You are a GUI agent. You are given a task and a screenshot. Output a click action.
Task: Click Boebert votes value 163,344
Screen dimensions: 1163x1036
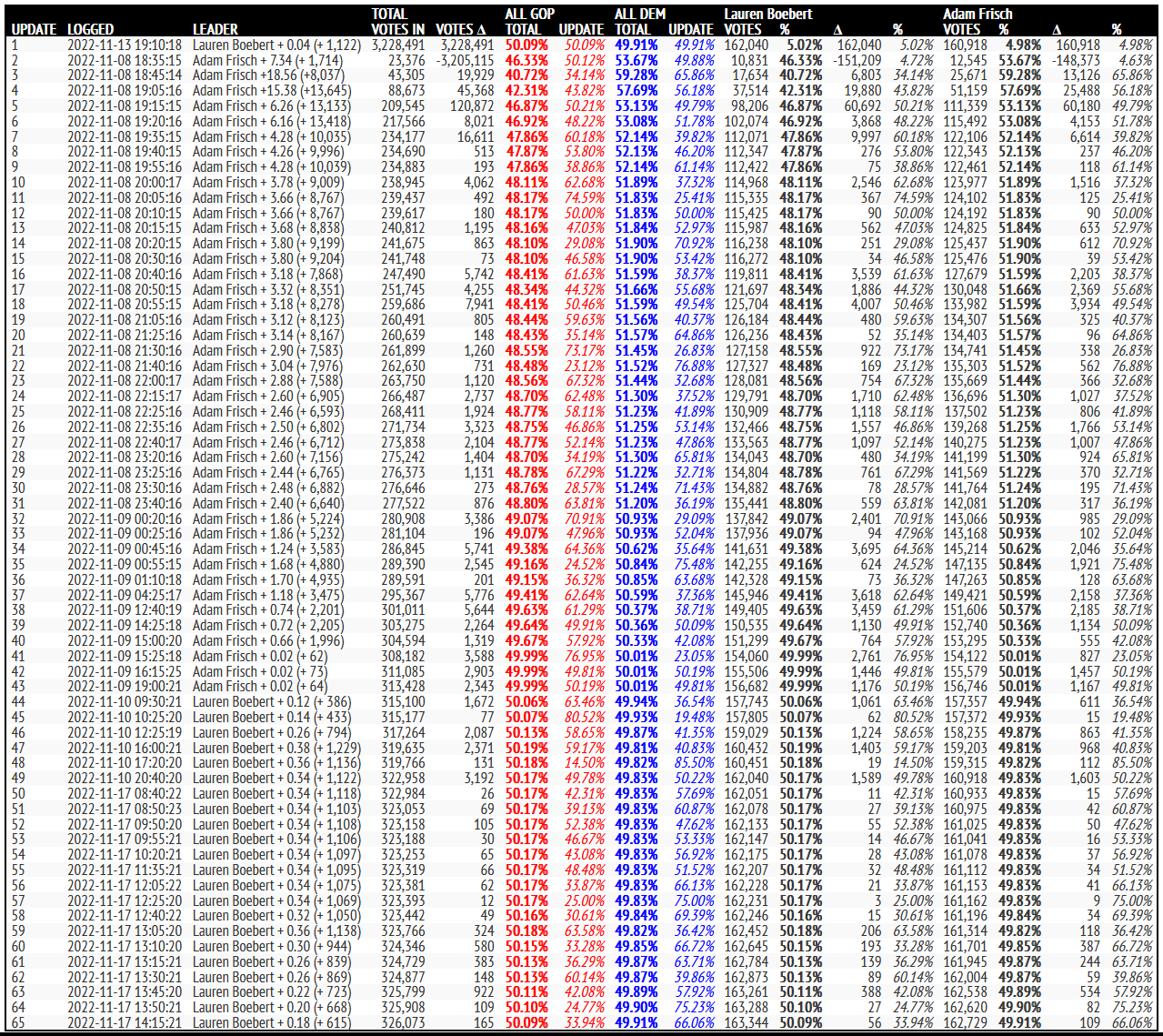pos(746,1022)
